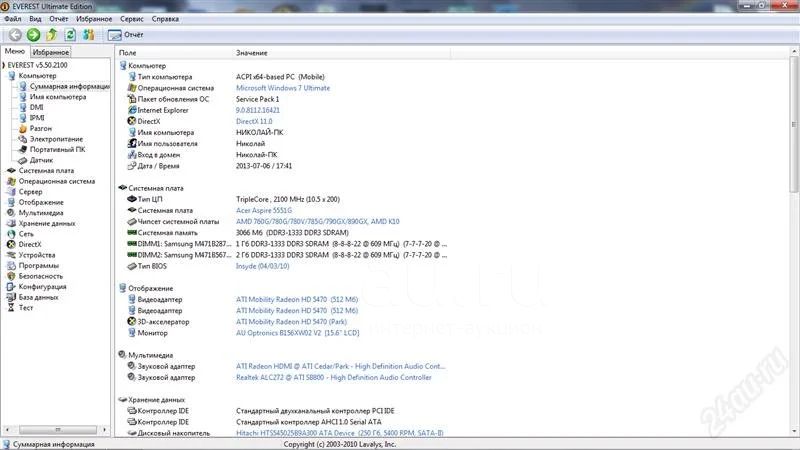Click the База данных icon in tree
Image resolution: width=800 pixels, height=450 pixels.
[x=11, y=297]
